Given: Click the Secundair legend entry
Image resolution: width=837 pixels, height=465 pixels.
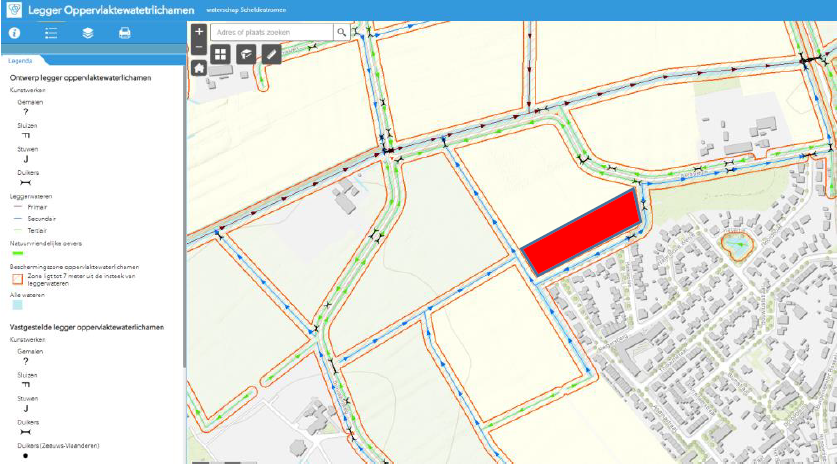Looking at the screenshot, I should tap(42, 219).
